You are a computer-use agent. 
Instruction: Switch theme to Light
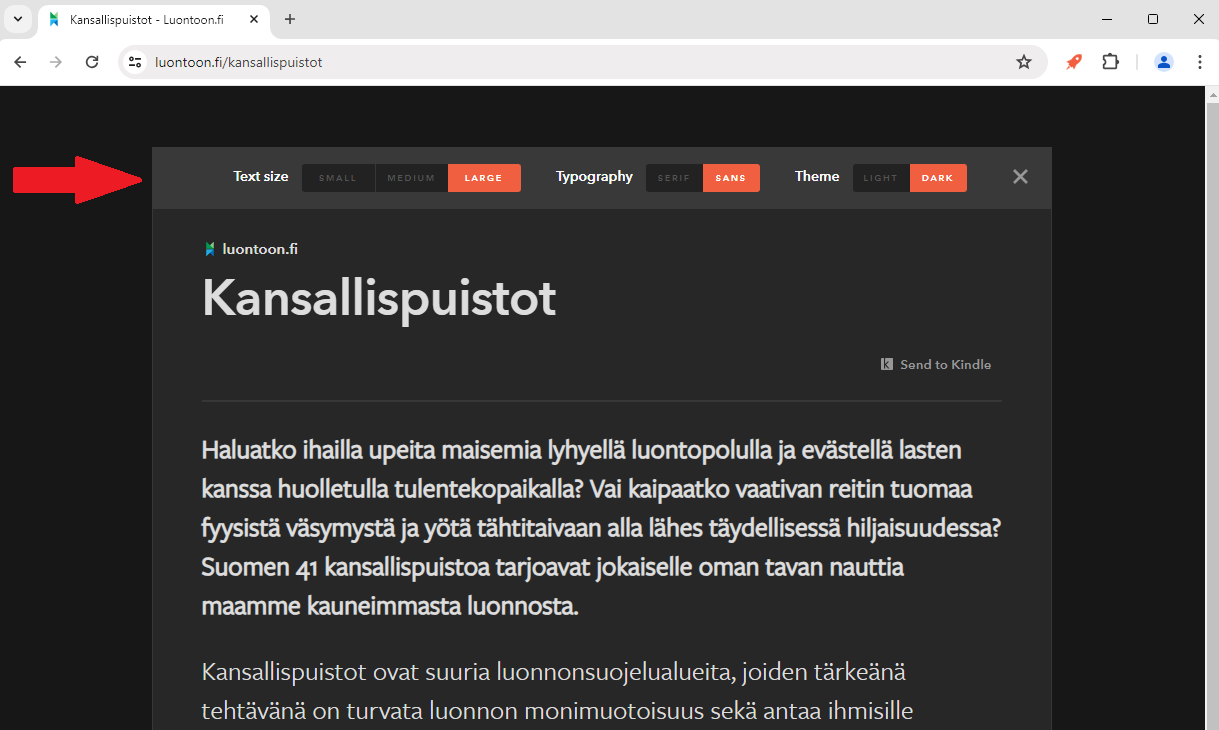coord(881,178)
